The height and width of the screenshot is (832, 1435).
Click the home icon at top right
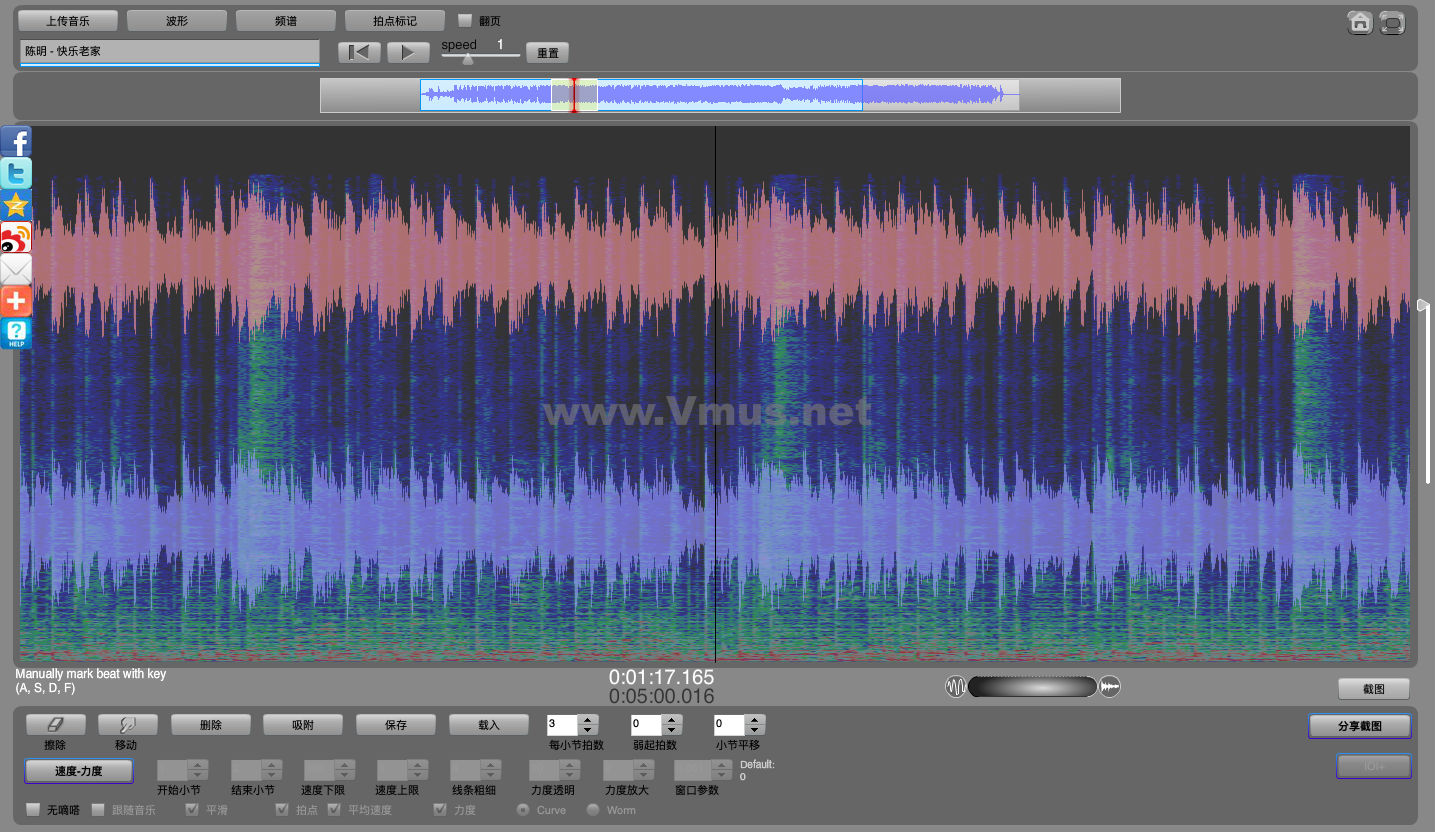1360,22
